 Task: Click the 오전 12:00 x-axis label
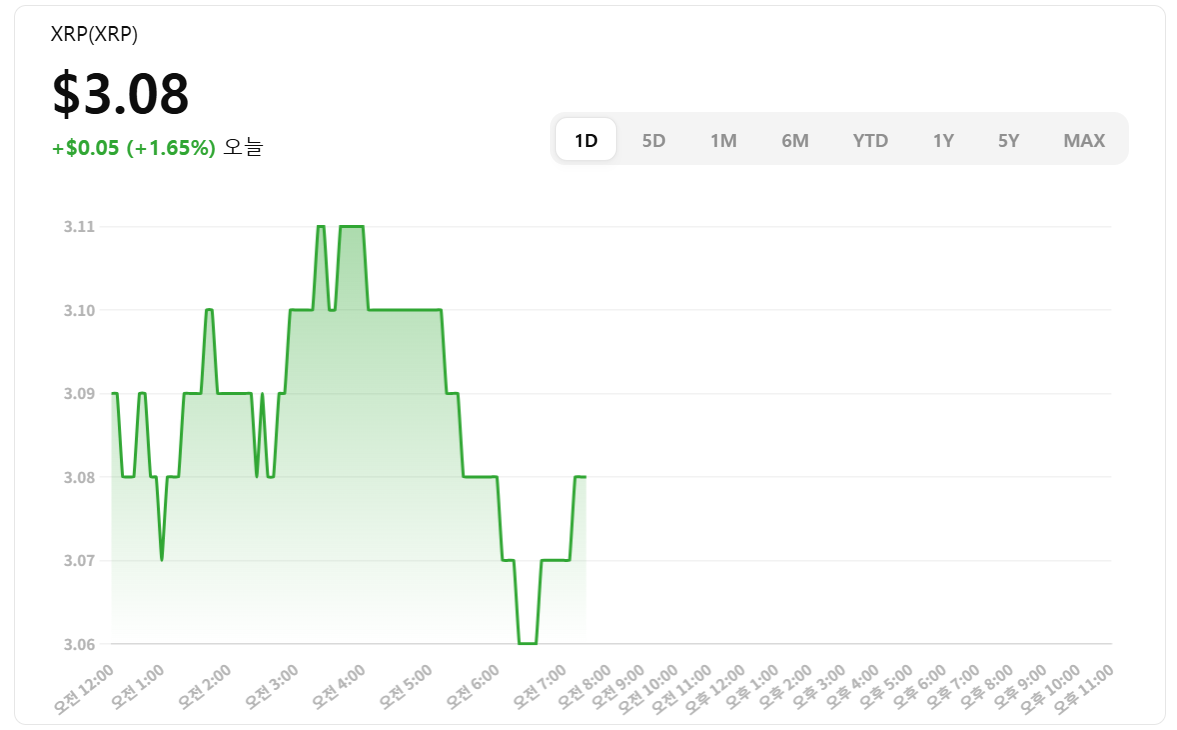click(x=83, y=688)
